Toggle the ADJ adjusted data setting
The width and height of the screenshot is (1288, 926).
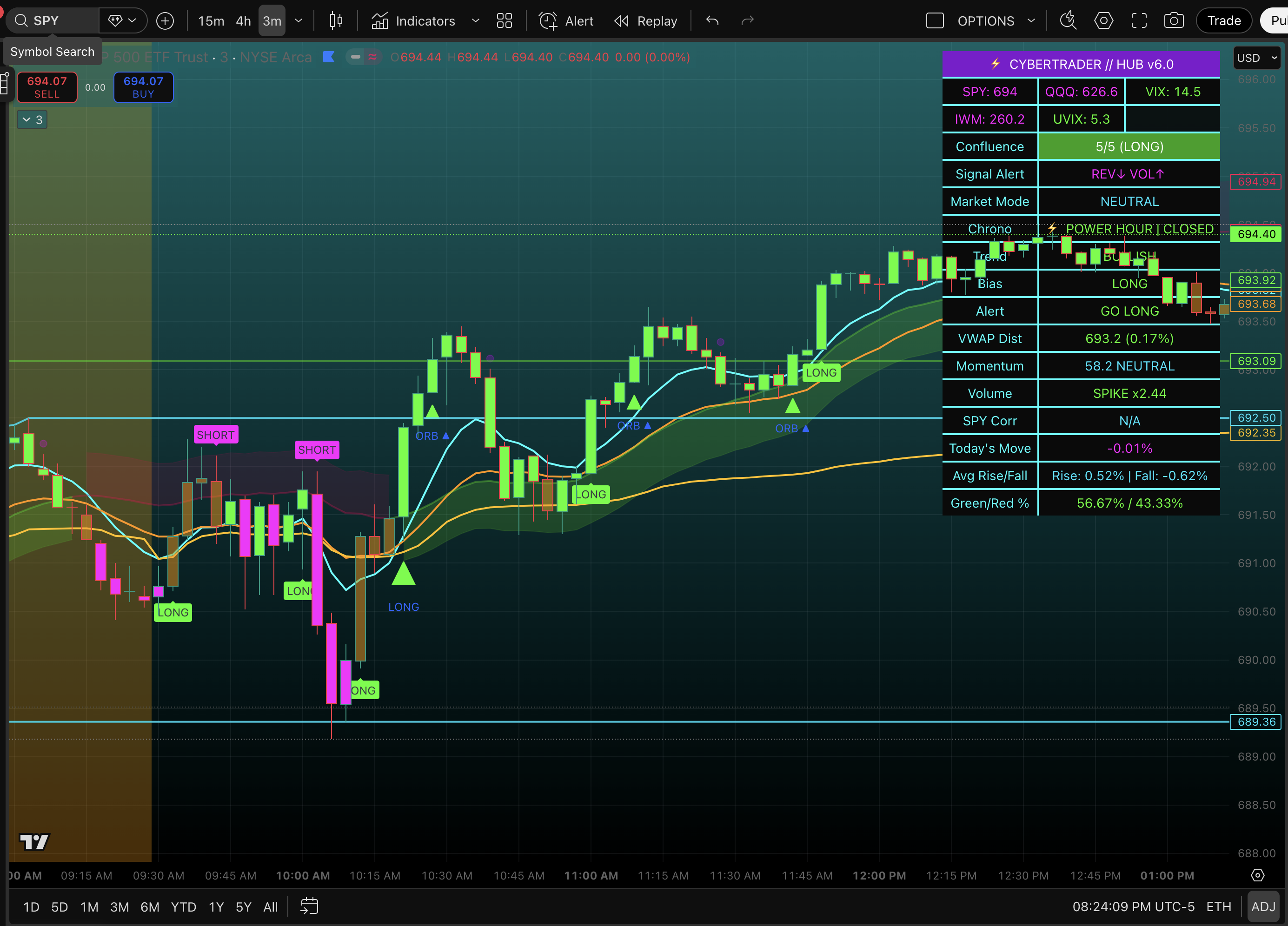tap(1263, 906)
